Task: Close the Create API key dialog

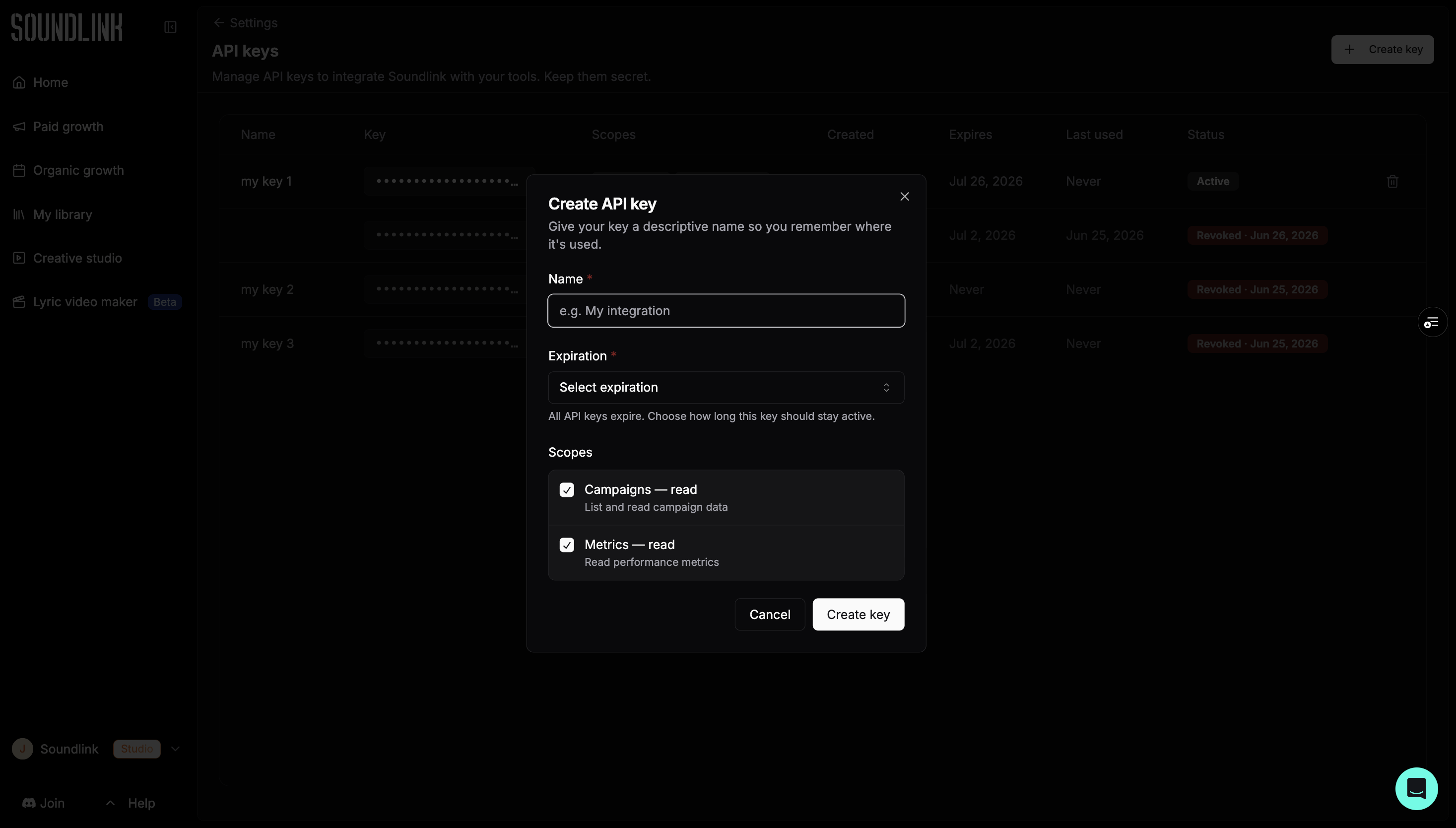Action: point(905,196)
